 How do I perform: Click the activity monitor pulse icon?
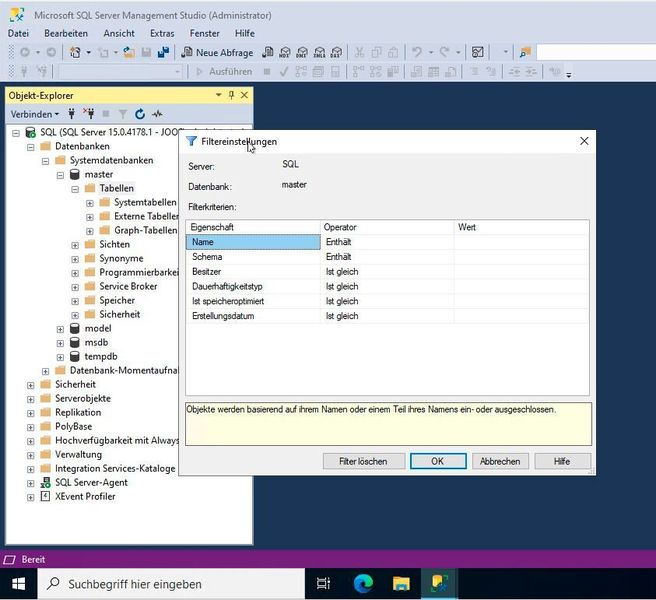click(x=157, y=114)
